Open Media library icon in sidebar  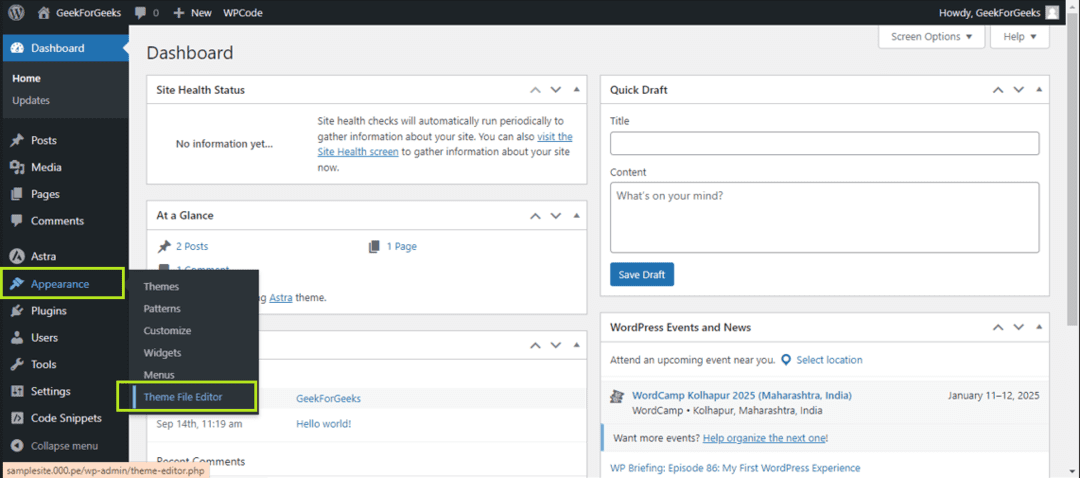pos(17,168)
